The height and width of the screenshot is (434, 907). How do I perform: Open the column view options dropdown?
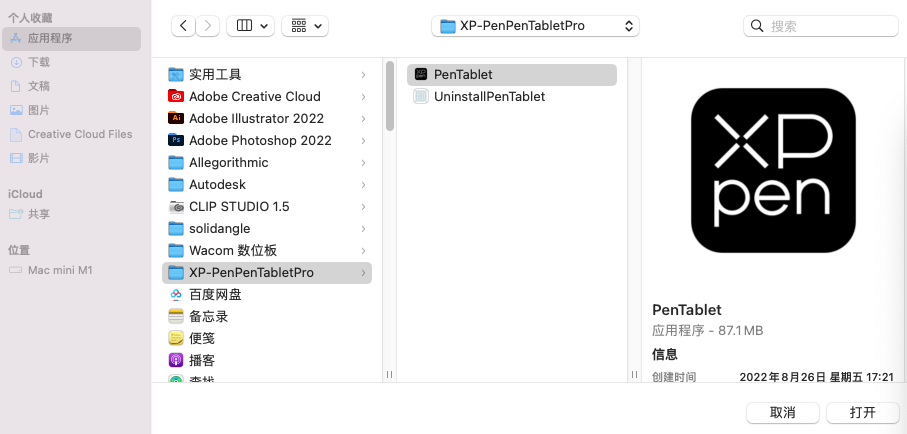pos(250,26)
